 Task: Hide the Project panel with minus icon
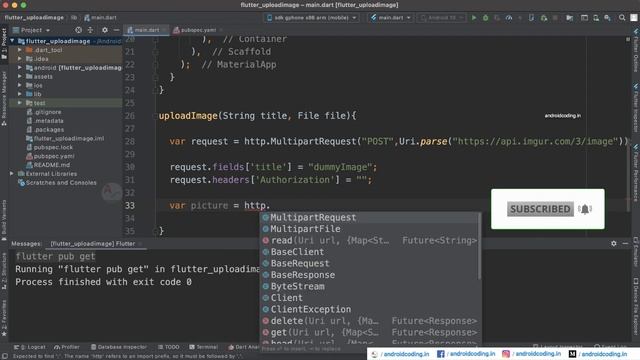point(116,30)
